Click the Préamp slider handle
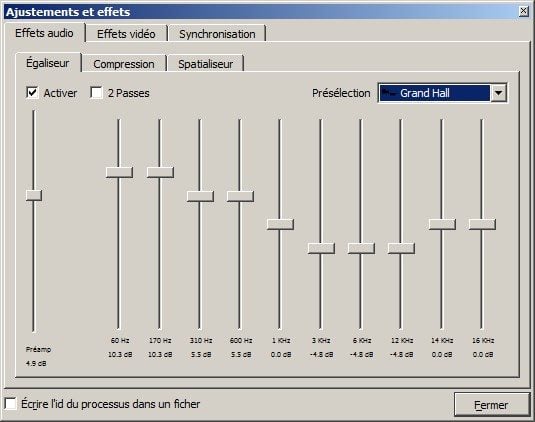 point(34,195)
